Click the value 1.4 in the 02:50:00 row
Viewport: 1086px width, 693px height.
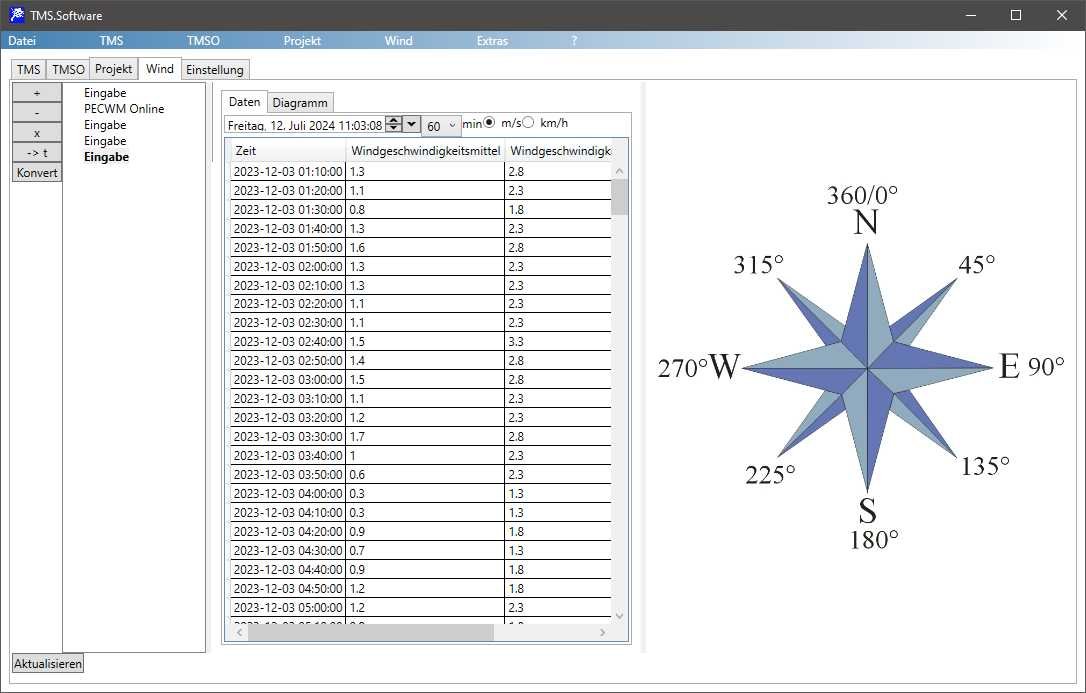(425, 361)
